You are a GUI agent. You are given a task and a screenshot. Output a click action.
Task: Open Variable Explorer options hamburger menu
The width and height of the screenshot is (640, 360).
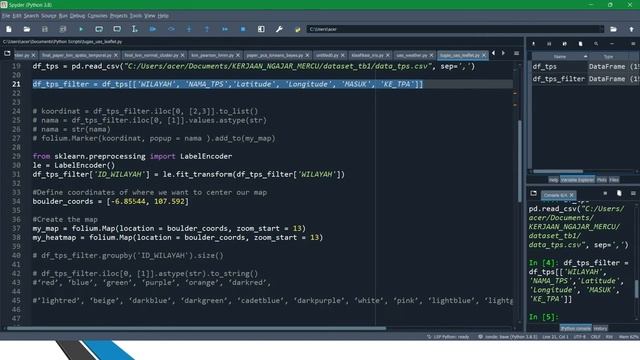tap(633, 44)
